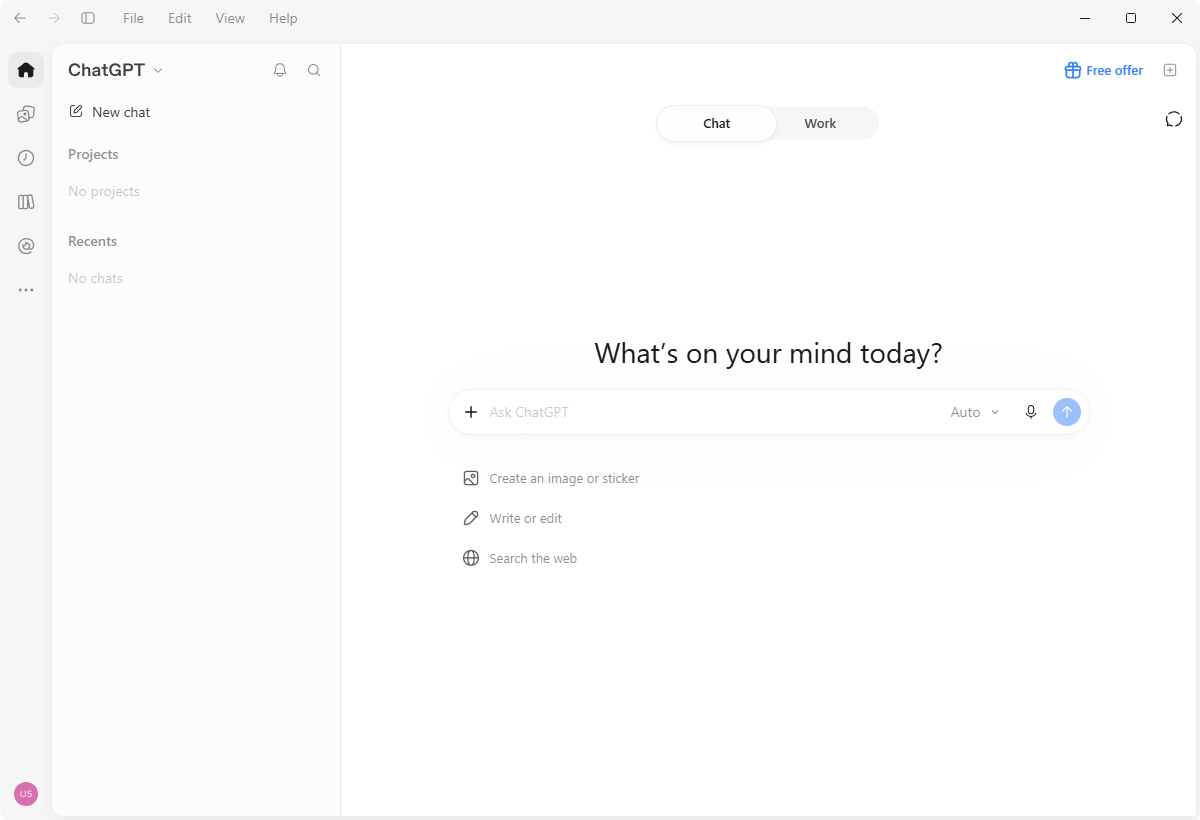
Task: Open notifications with the bell icon
Action: click(x=280, y=70)
